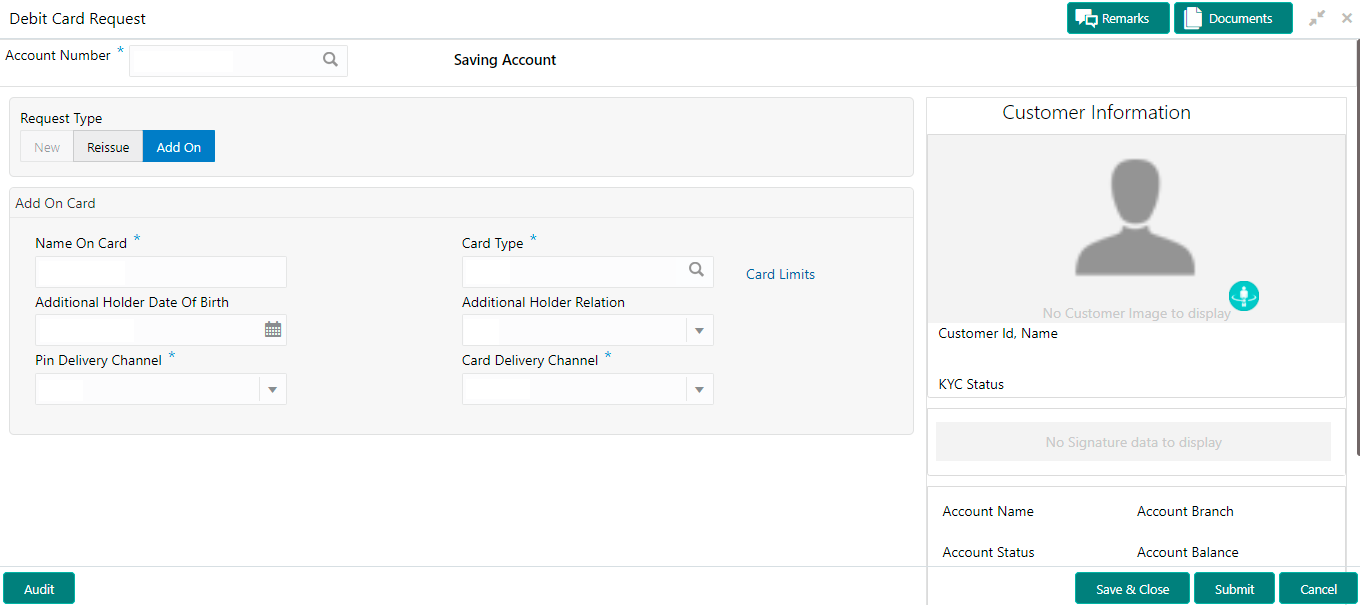Click the Save & Close button

(x=1132, y=589)
